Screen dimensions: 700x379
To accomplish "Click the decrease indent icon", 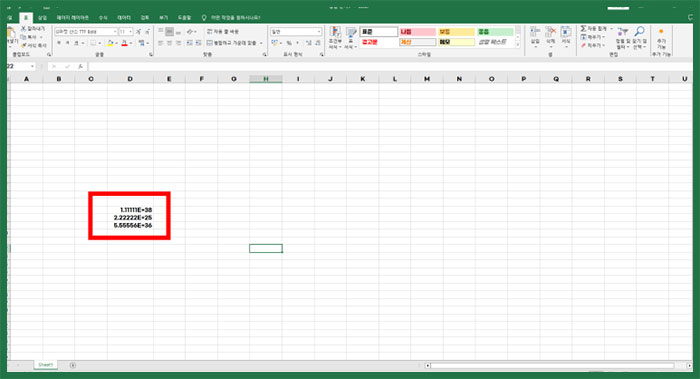I will tap(190, 43).
